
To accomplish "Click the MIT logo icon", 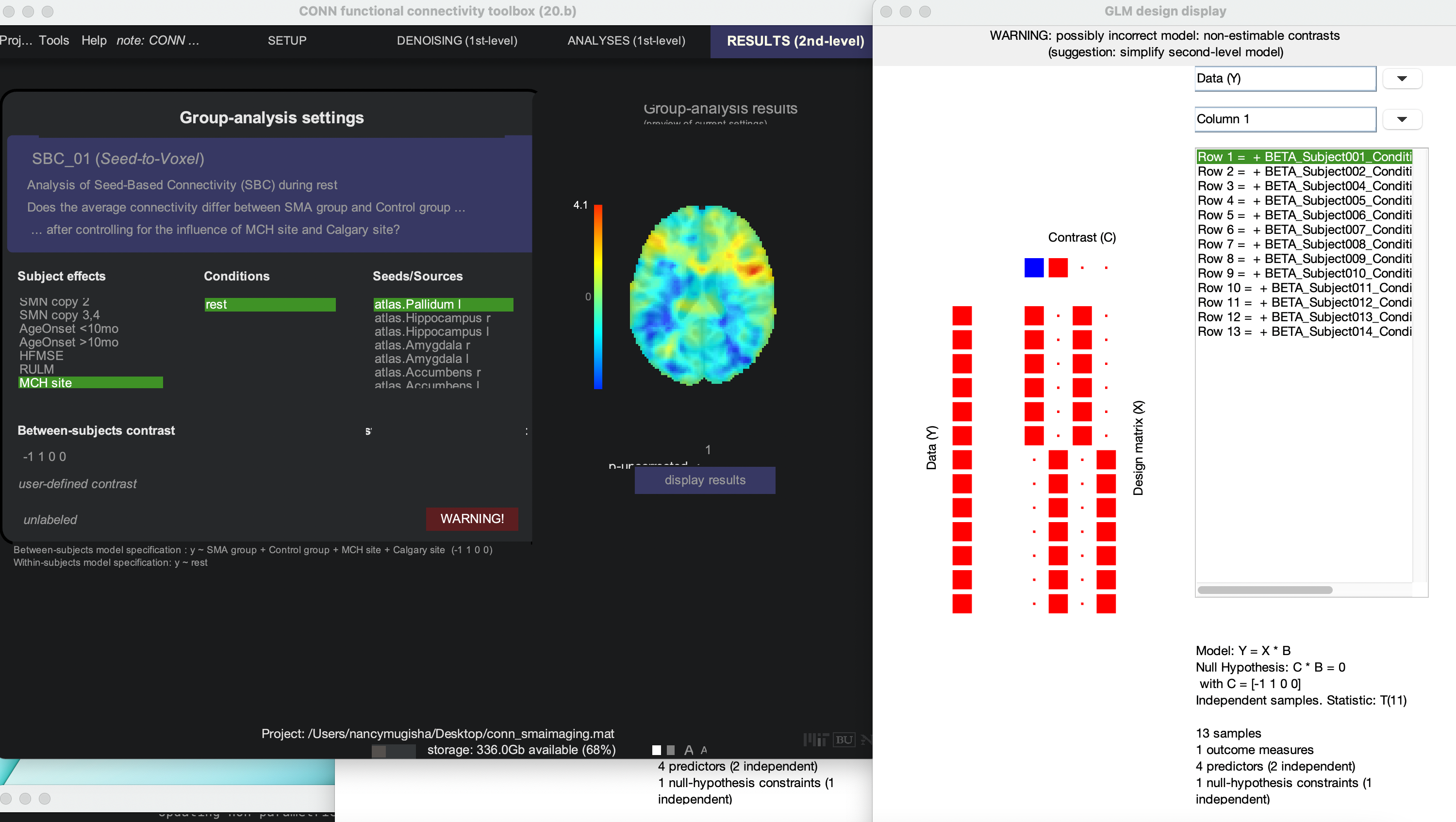I will tap(816, 740).
